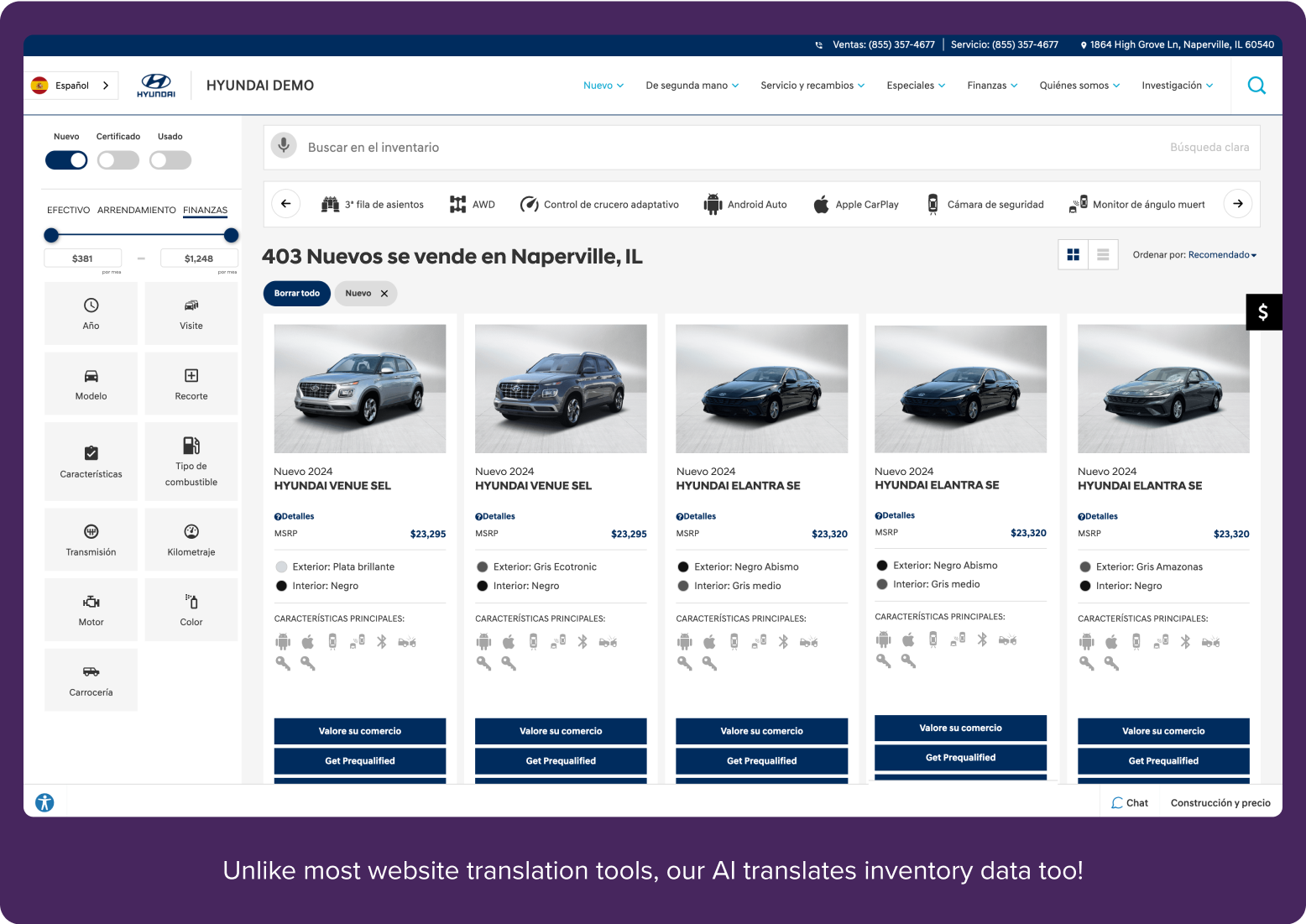Filter by Apple CarPlay feature
Viewport: 1306px width, 924px height.
tap(856, 204)
